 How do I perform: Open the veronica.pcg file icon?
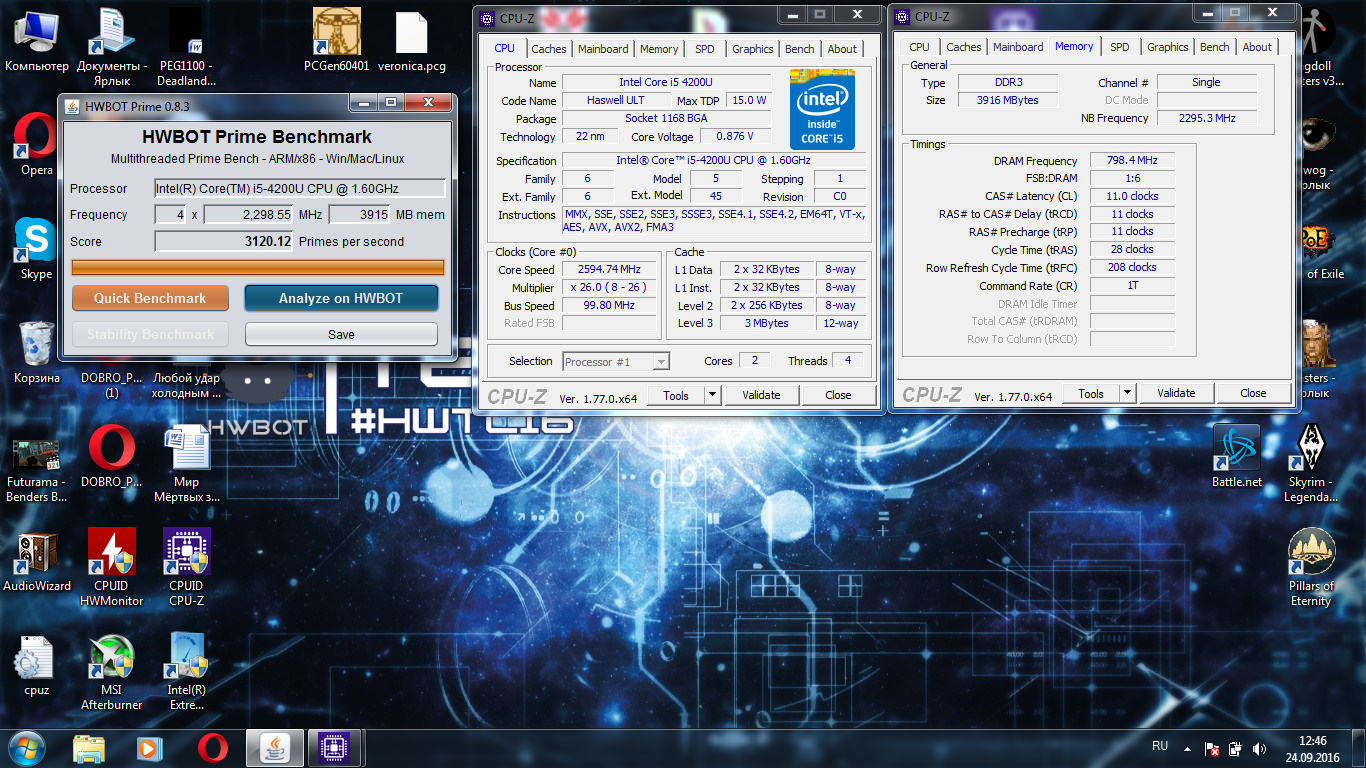click(411, 42)
